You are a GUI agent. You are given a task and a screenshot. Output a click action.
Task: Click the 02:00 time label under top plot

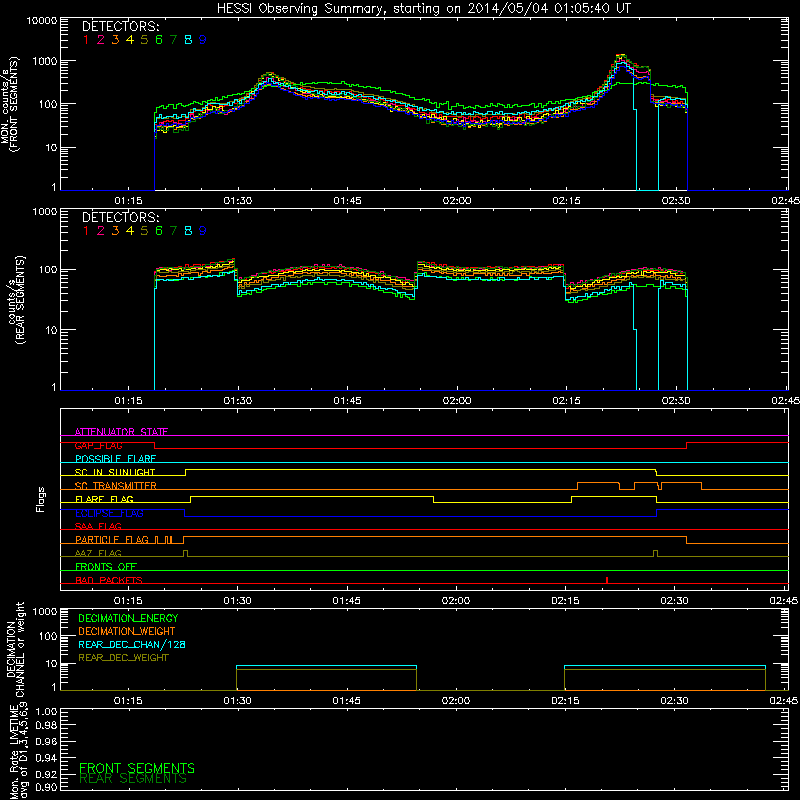457,201
